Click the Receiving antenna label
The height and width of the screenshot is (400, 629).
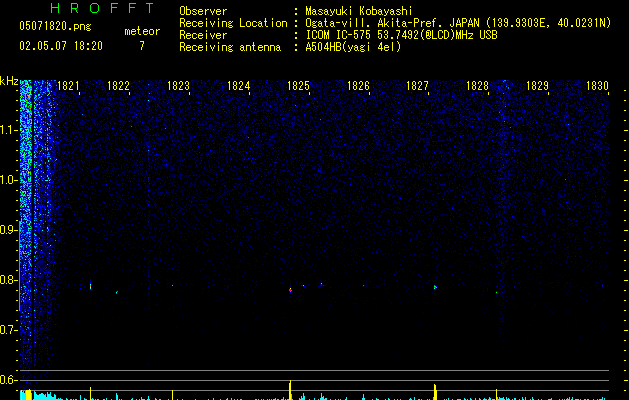click(230, 47)
